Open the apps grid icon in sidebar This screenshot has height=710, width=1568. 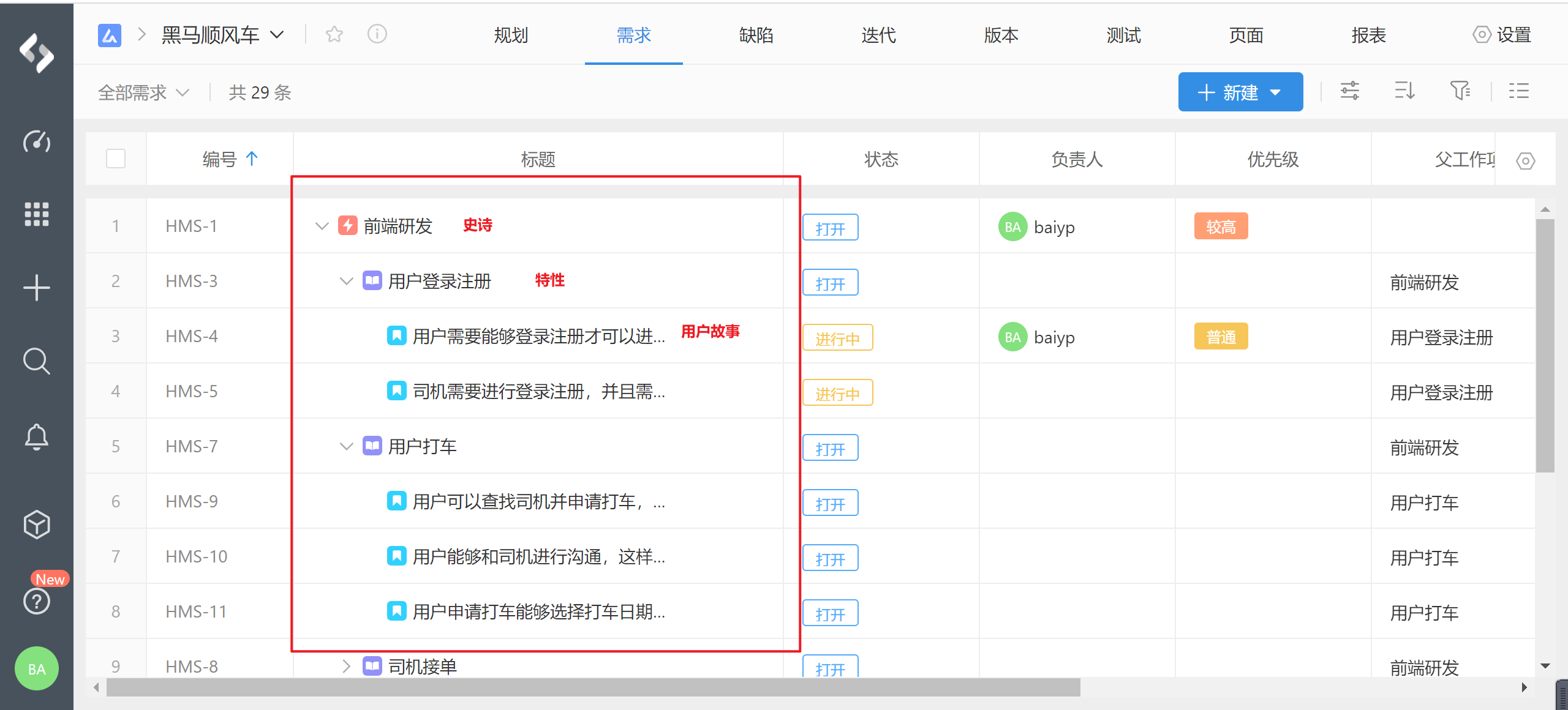[37, 214]
